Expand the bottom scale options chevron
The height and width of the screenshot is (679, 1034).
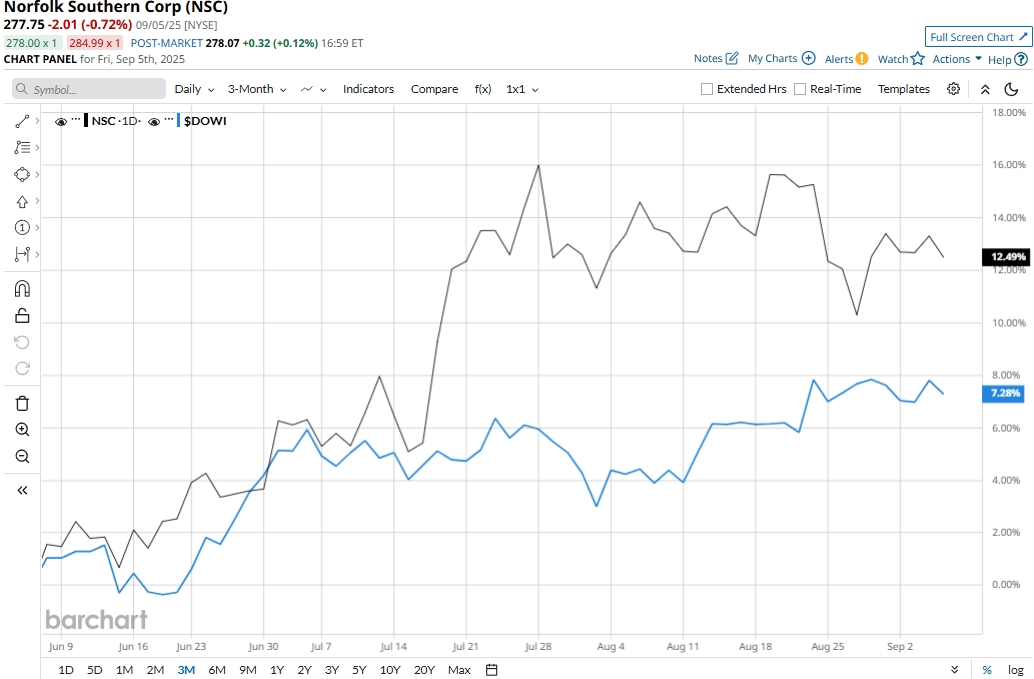pyautogui.click(x=954, y=670)
